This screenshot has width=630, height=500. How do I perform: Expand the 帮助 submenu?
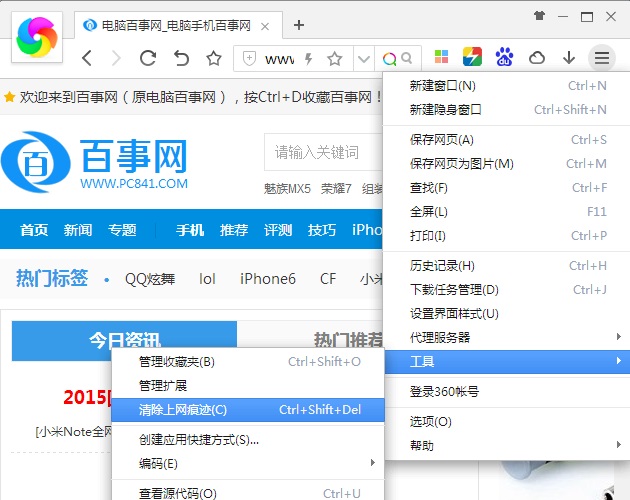506,445
